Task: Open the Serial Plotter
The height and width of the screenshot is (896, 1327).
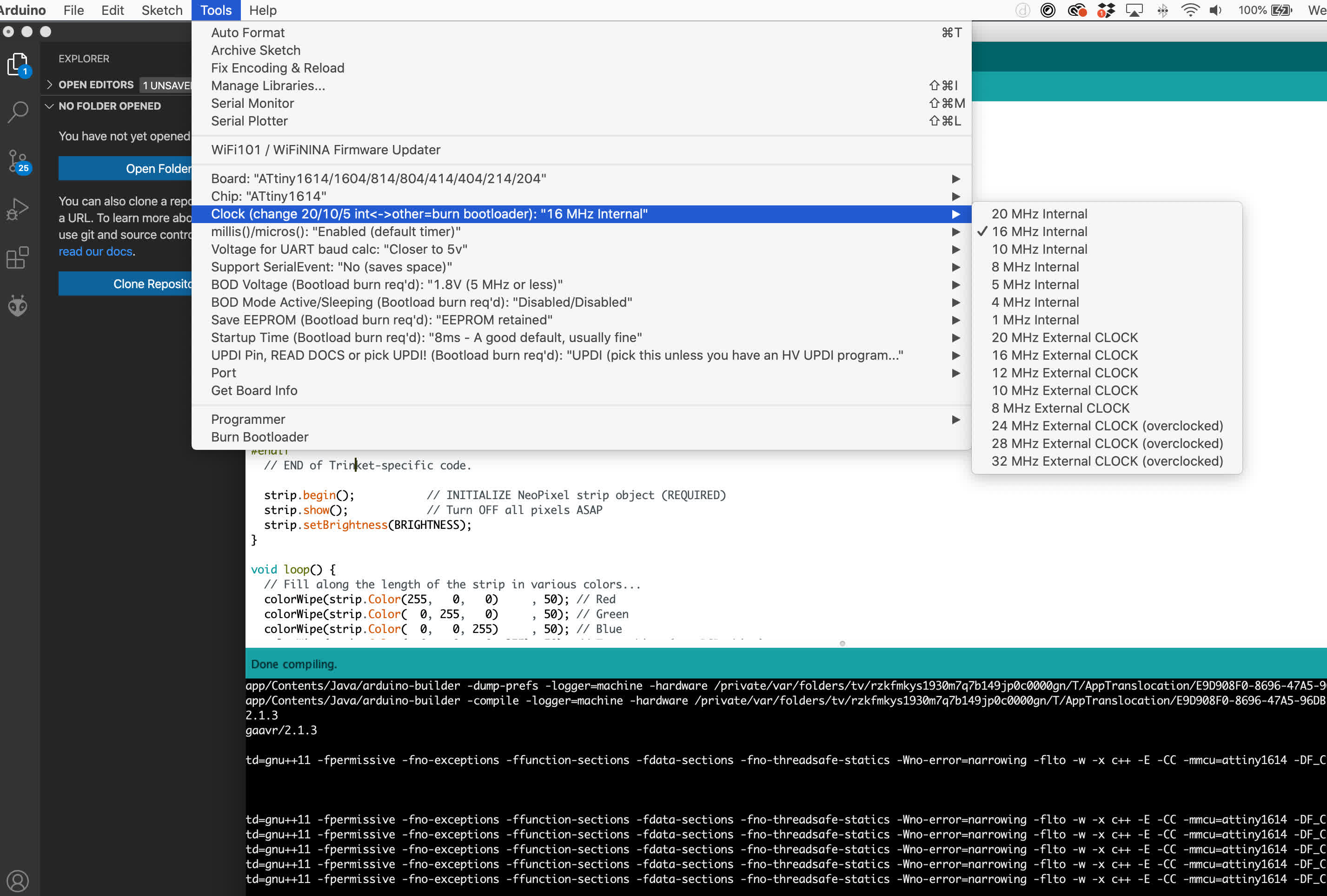Action: pyautogui.click(x=581, y=121)
